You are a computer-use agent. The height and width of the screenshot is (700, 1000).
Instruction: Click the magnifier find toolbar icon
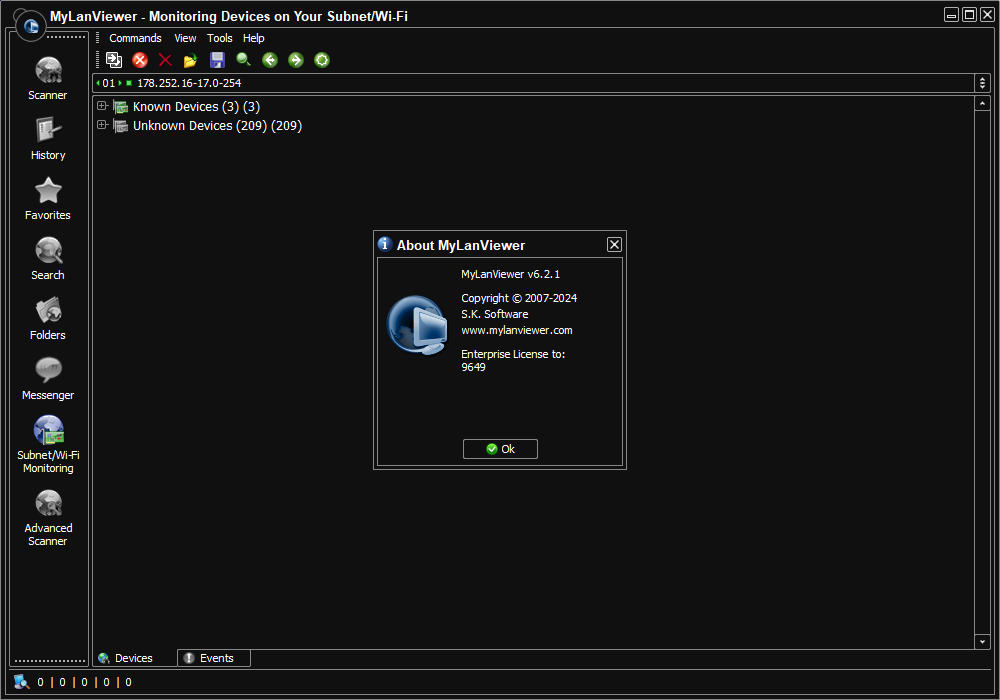tap(243, 60)
